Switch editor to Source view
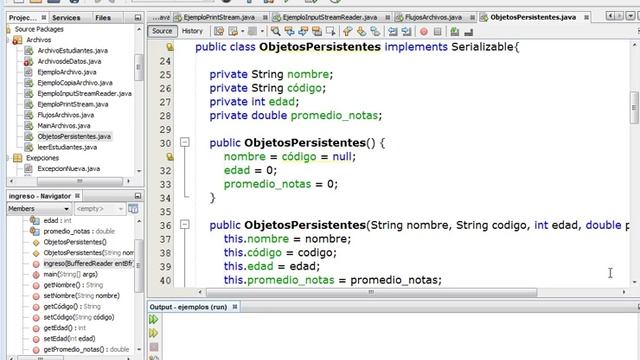Viewport: 640px width, 360px height. click(x=162, y=31)
